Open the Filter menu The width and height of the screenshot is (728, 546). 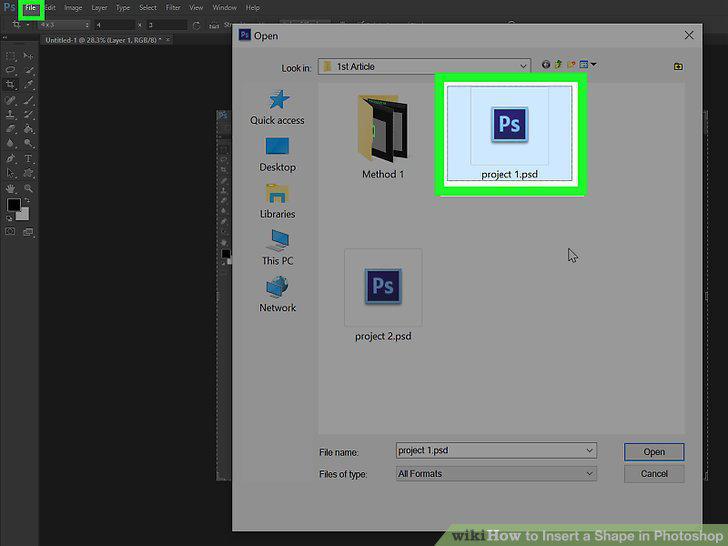coord(173,8)
